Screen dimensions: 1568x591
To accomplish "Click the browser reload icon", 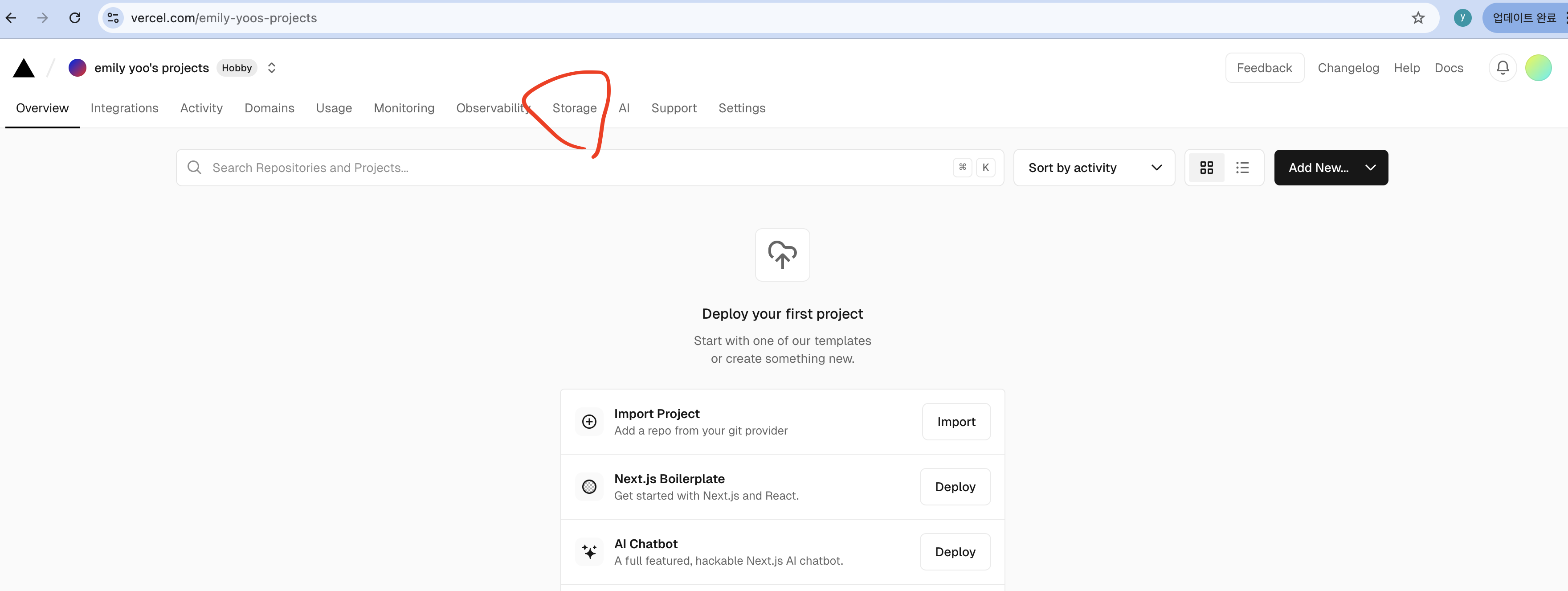I will coord(75,18).
